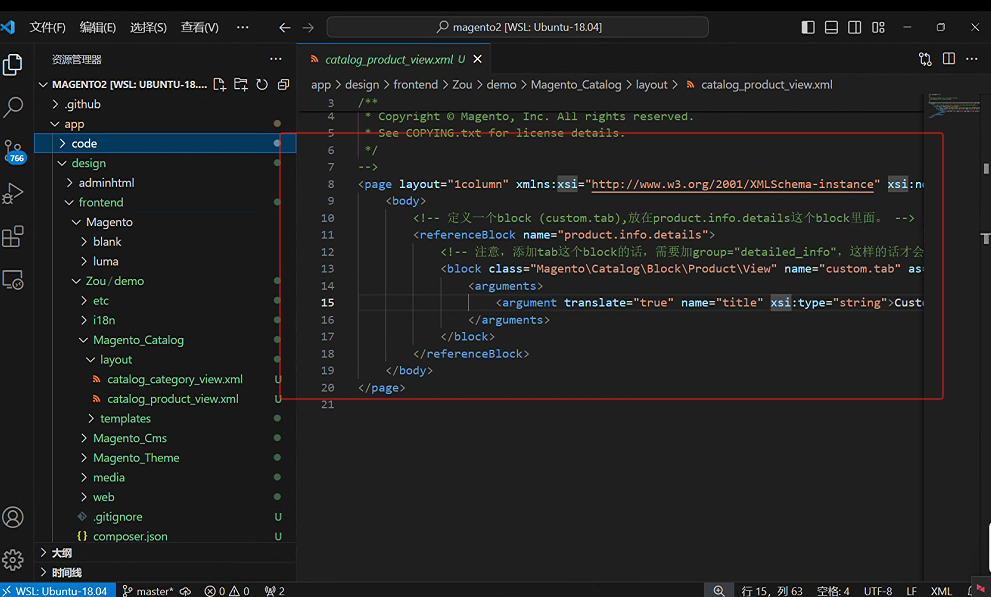Screen dimensions: 991x597
Task: Expand the 大纲 outline section
Action: coord(61,553)
